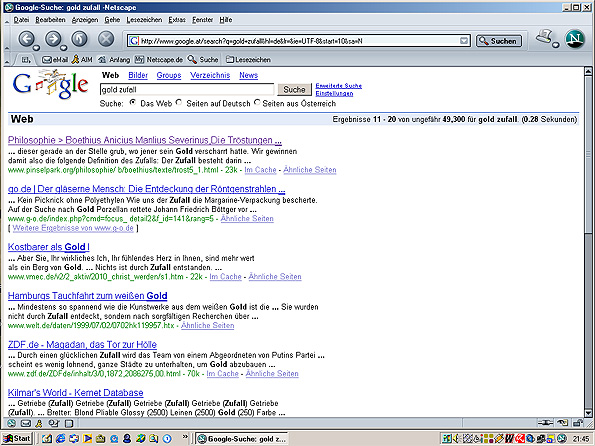The image size is (595, 446).
Task: Open 'Kilmar's World - Kernet Database' result
Action: tap(76, 392)
